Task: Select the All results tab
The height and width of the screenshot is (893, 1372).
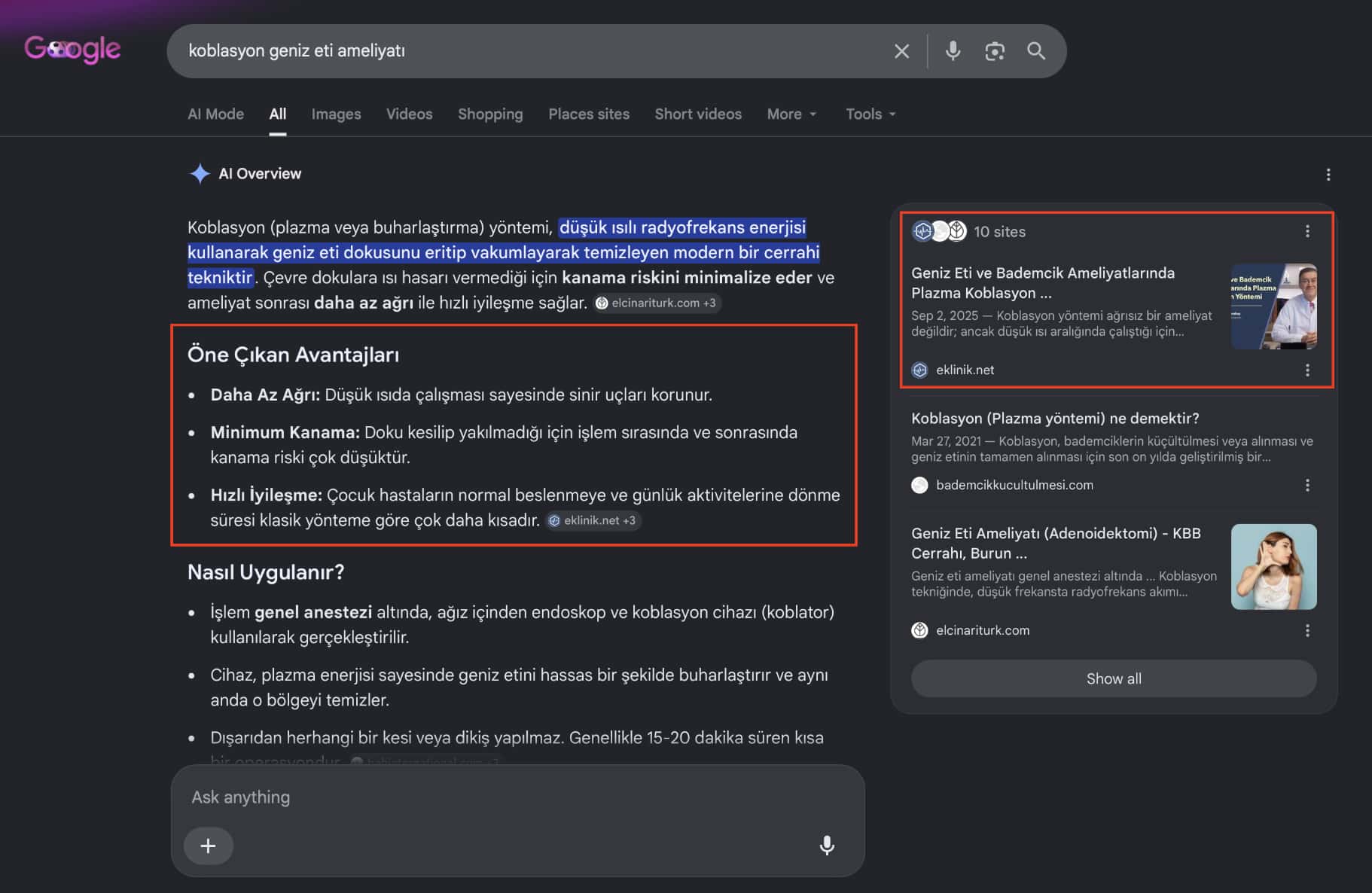Action: (278, 114)
